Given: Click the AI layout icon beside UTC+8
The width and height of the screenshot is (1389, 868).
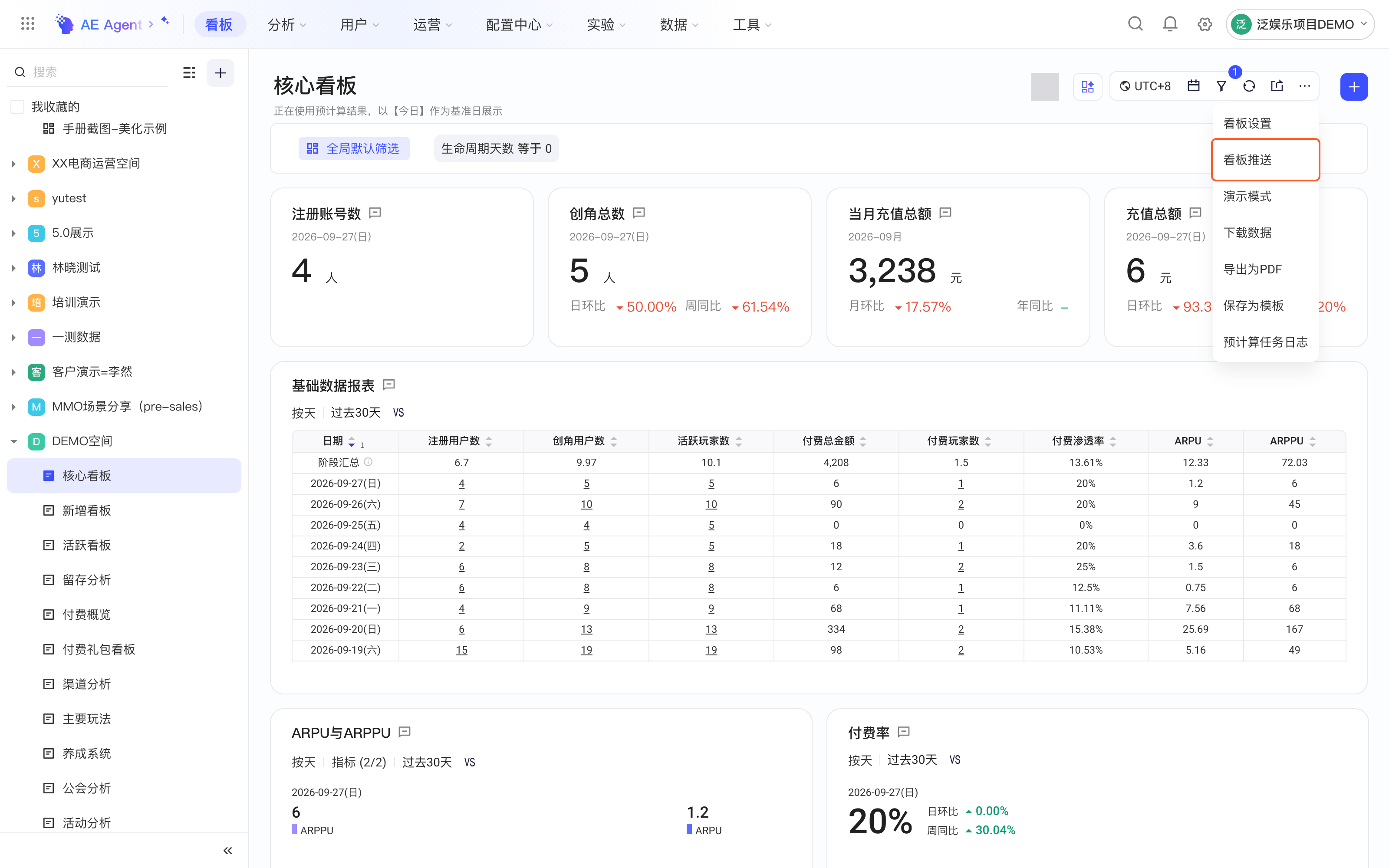Looking at the screenshot, I should pos(1087,87).
